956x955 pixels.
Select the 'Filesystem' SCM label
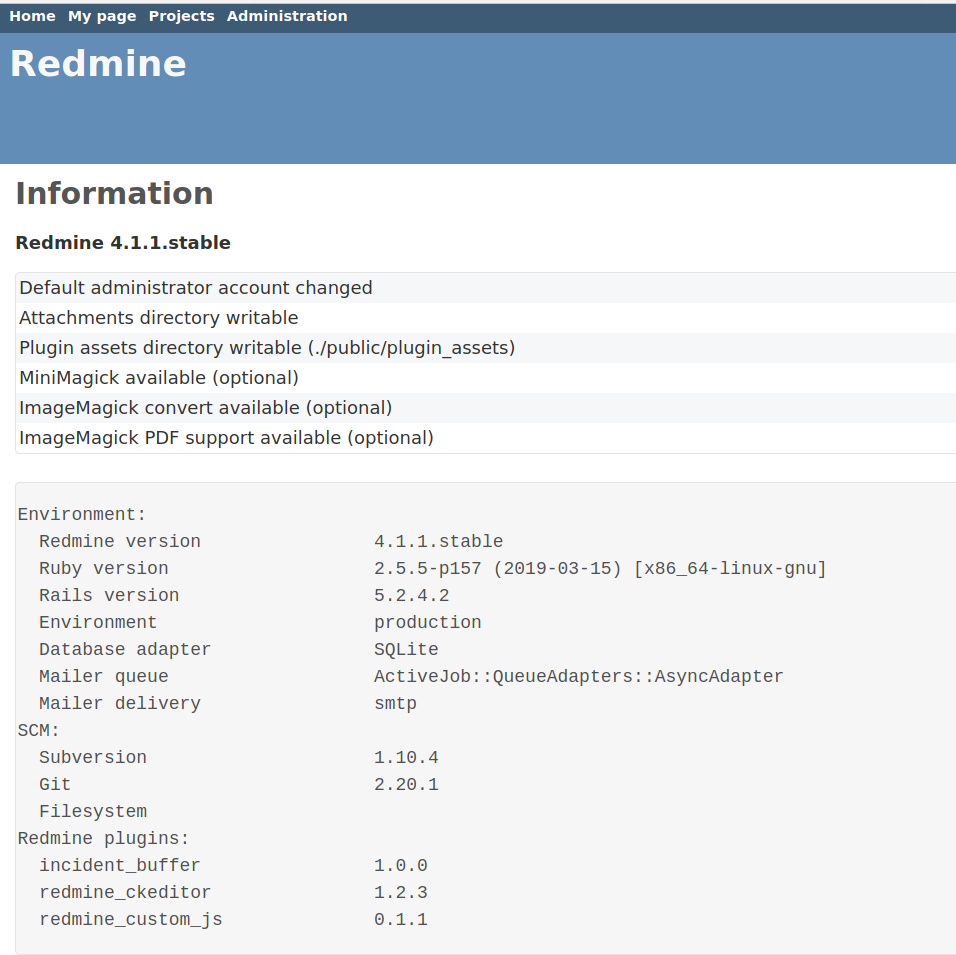coord(93,812)
